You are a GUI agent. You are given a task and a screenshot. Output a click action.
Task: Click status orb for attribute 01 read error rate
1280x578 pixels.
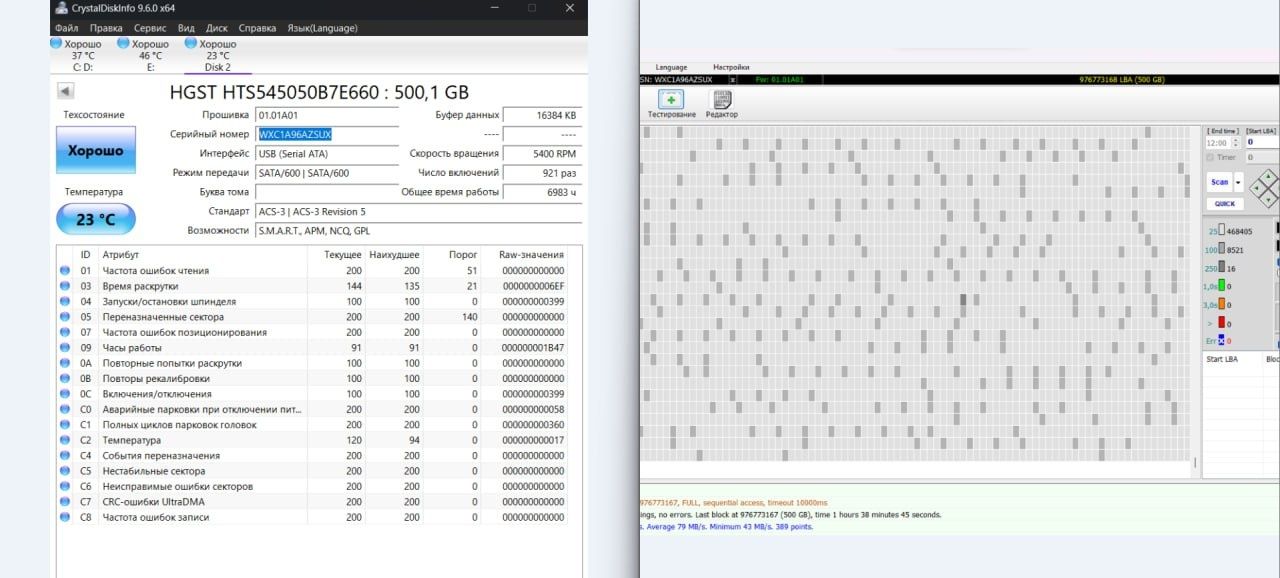[65, 270]
